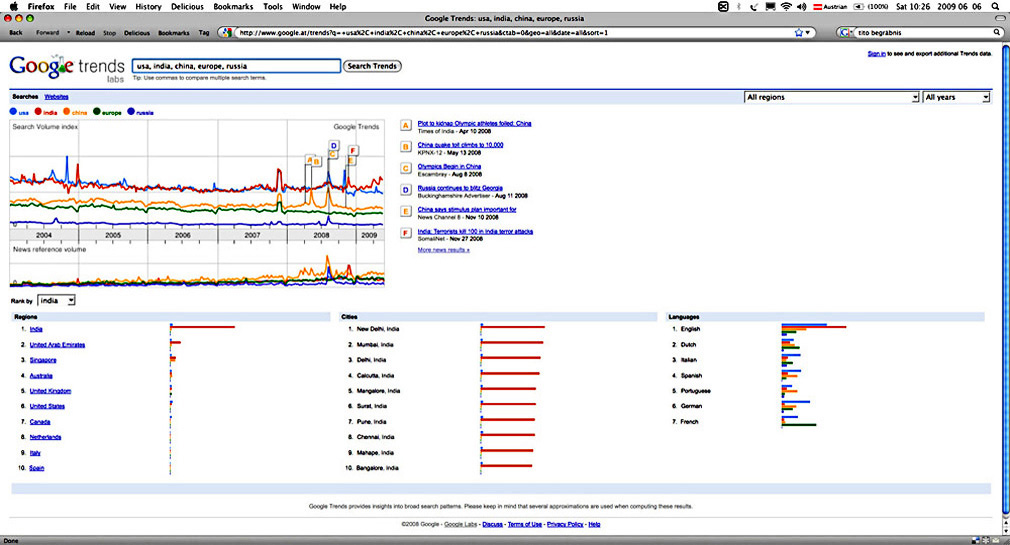Switch to the Websites tab
Screen dimensions: 1010x545
(x=56, y=97)
